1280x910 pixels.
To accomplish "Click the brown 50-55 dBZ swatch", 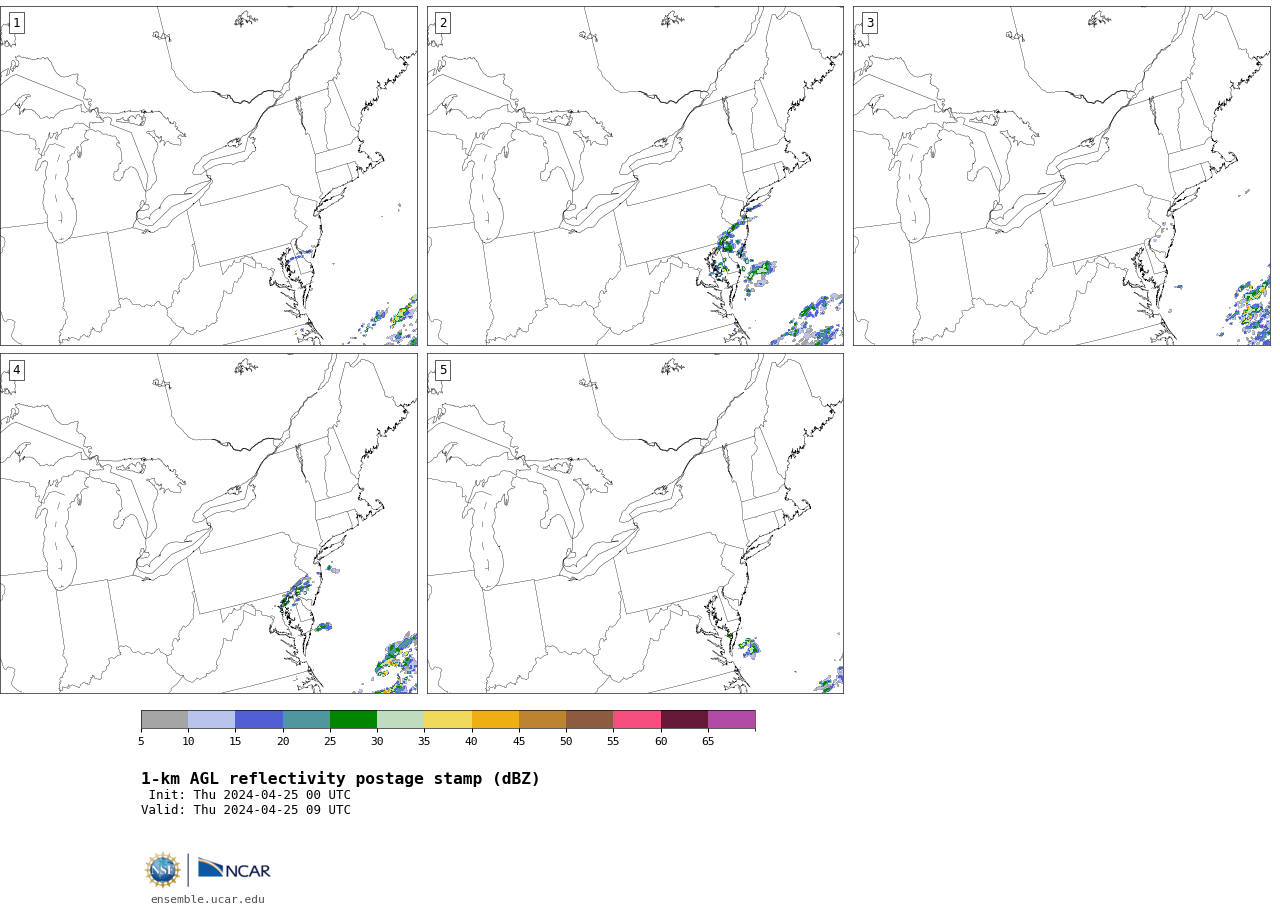I will pyautogui.click(x=590, y=720).
